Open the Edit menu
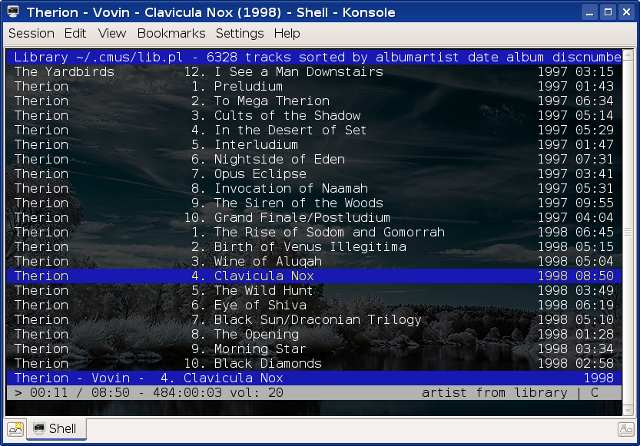Image resolution: width=640 pixels, height=446 pixels. click(x=75, y=33)
